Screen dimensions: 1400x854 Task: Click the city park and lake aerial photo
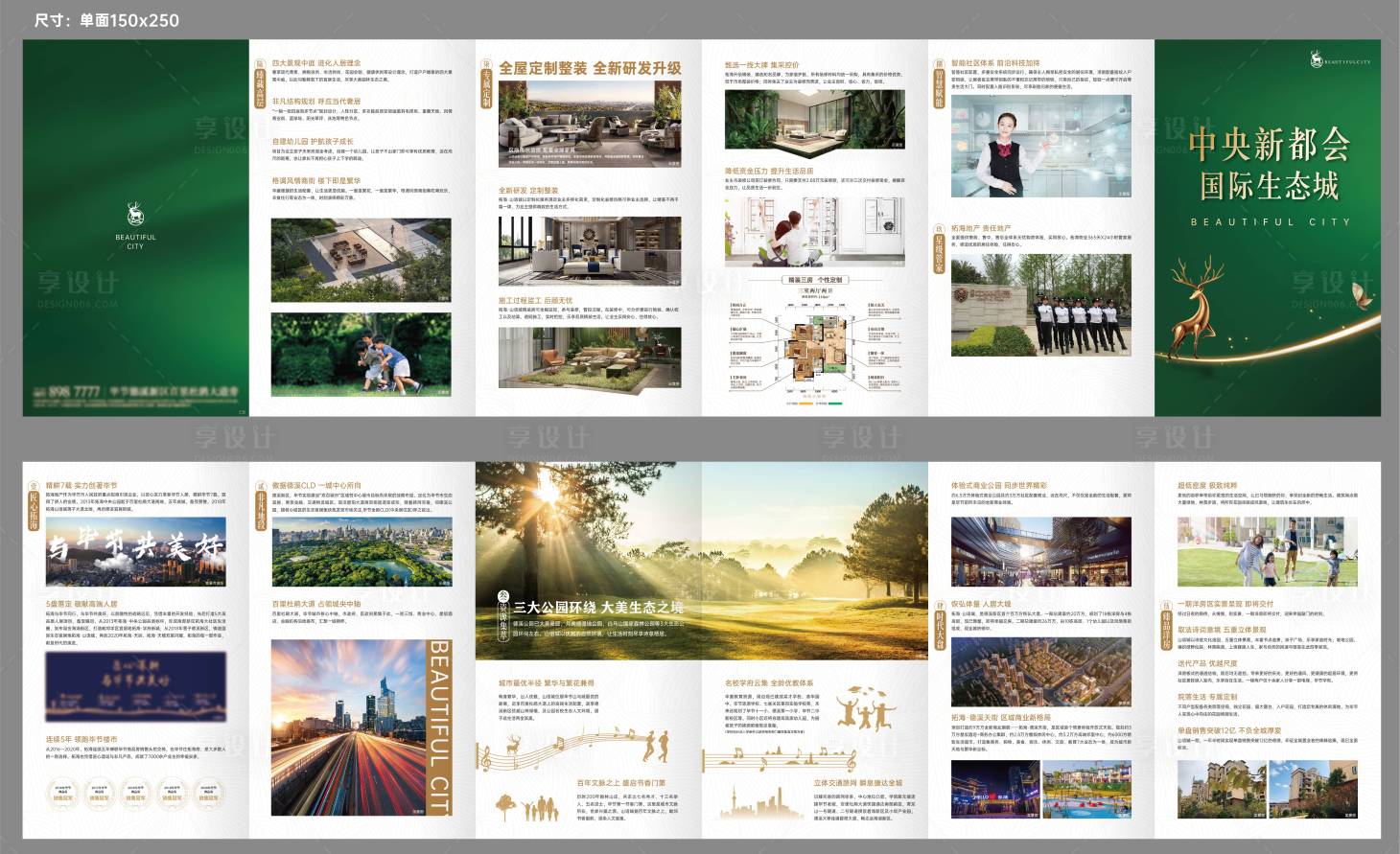(361, 551)
